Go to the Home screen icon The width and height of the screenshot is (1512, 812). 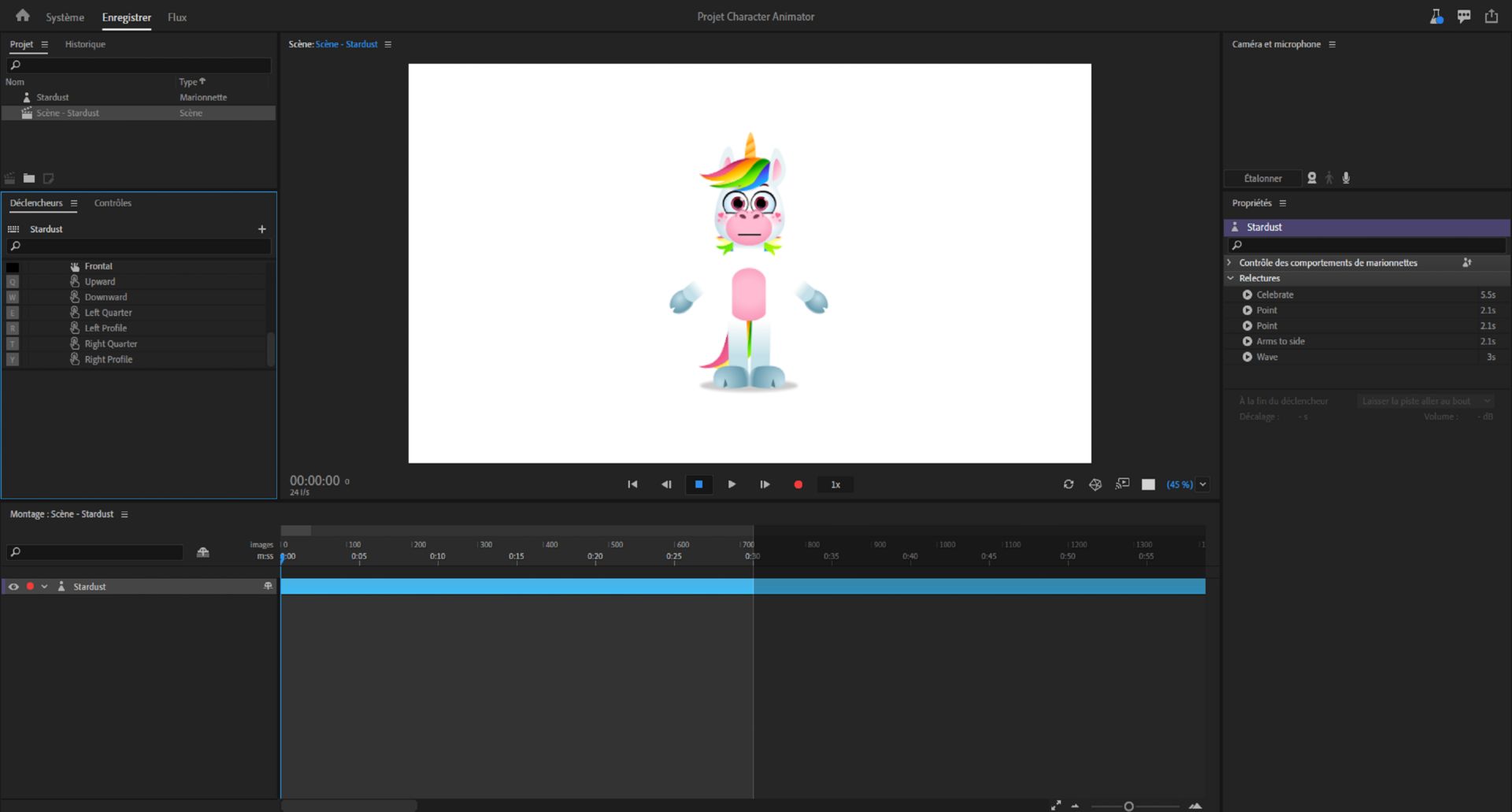[23, 16]
